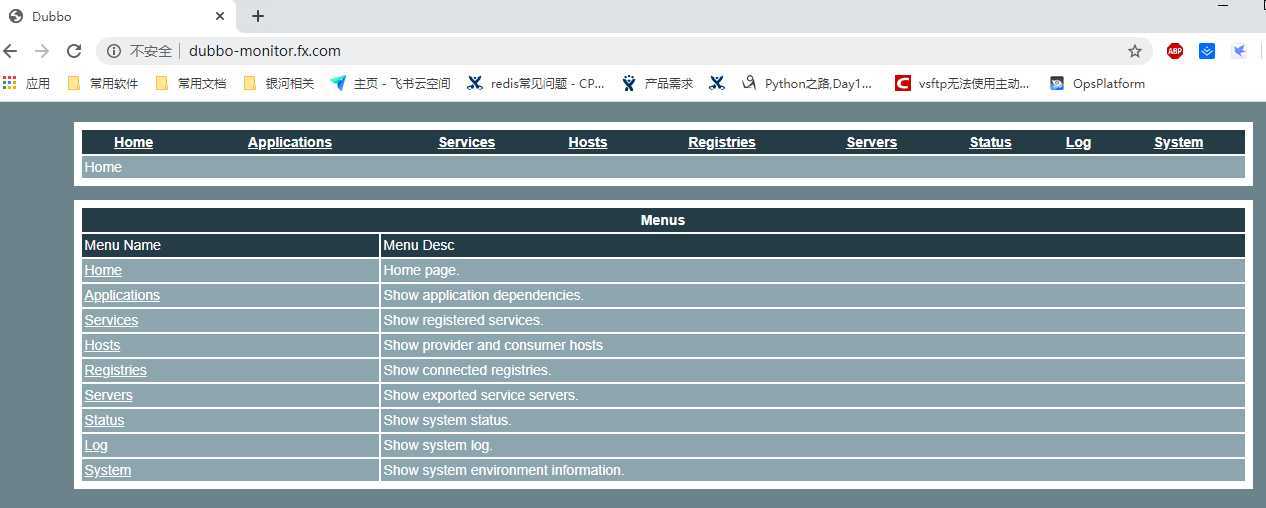Open System in the top navigation
This screenshot has height=508, width=1266.
1179,142
